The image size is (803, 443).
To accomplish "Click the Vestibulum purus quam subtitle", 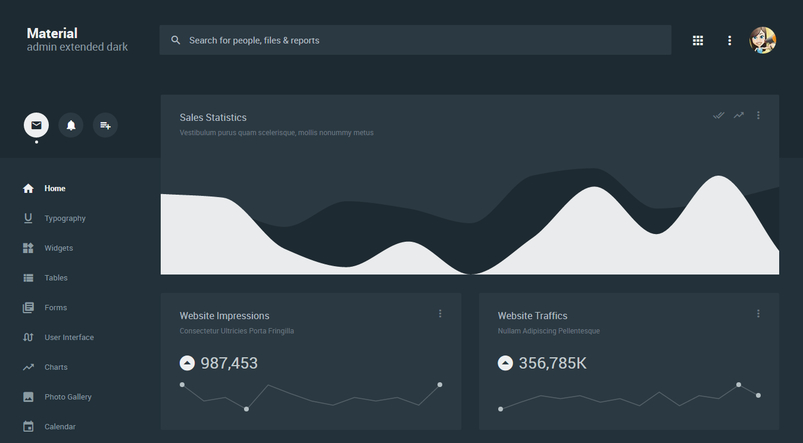I will (x=277, y=133).
